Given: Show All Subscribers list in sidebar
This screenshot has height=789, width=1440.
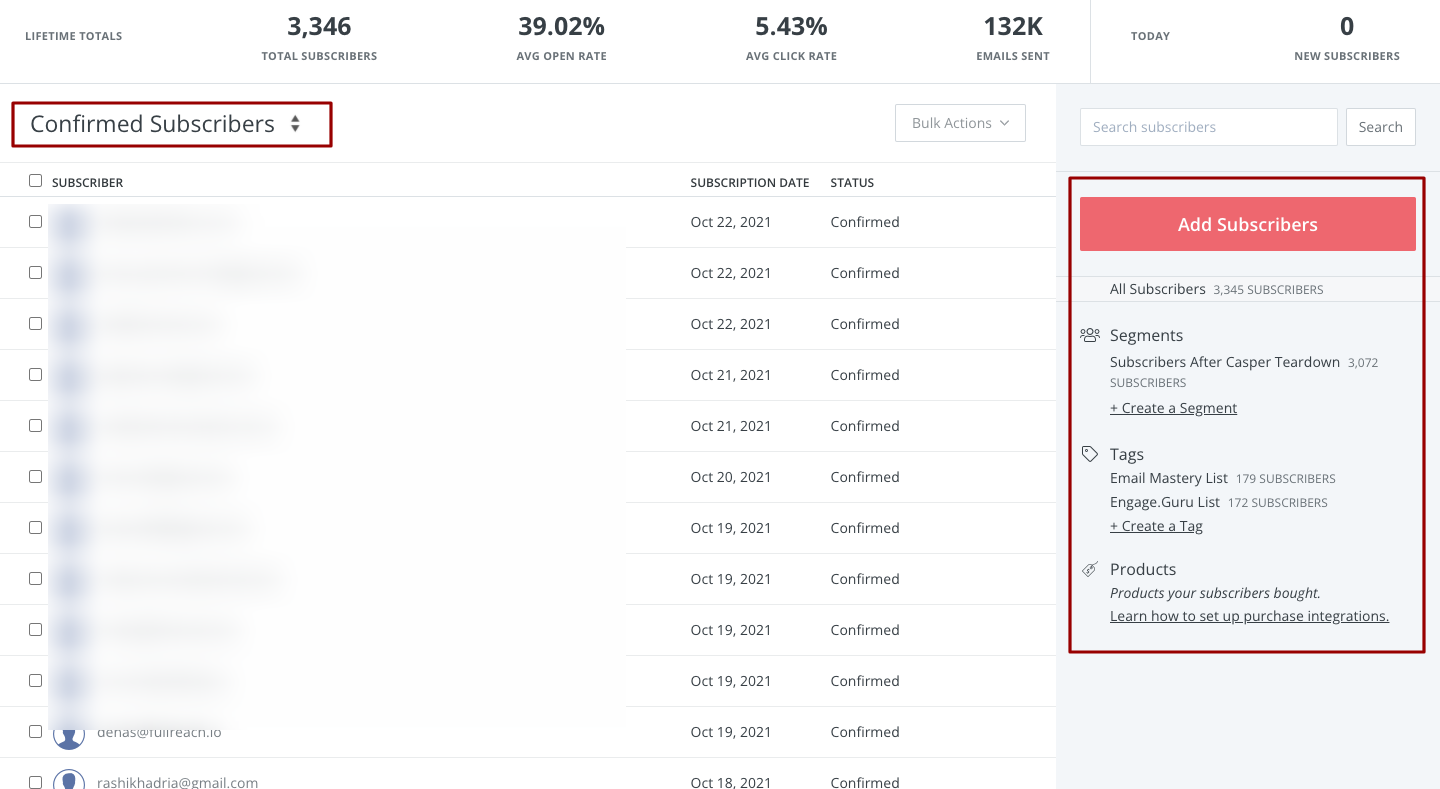Looking at the screenshot, I should click(x=1157, y=289).
